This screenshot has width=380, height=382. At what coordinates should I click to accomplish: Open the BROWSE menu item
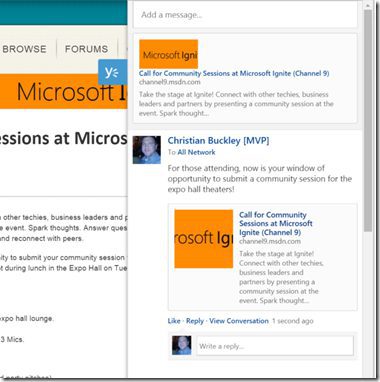[24, 49]
